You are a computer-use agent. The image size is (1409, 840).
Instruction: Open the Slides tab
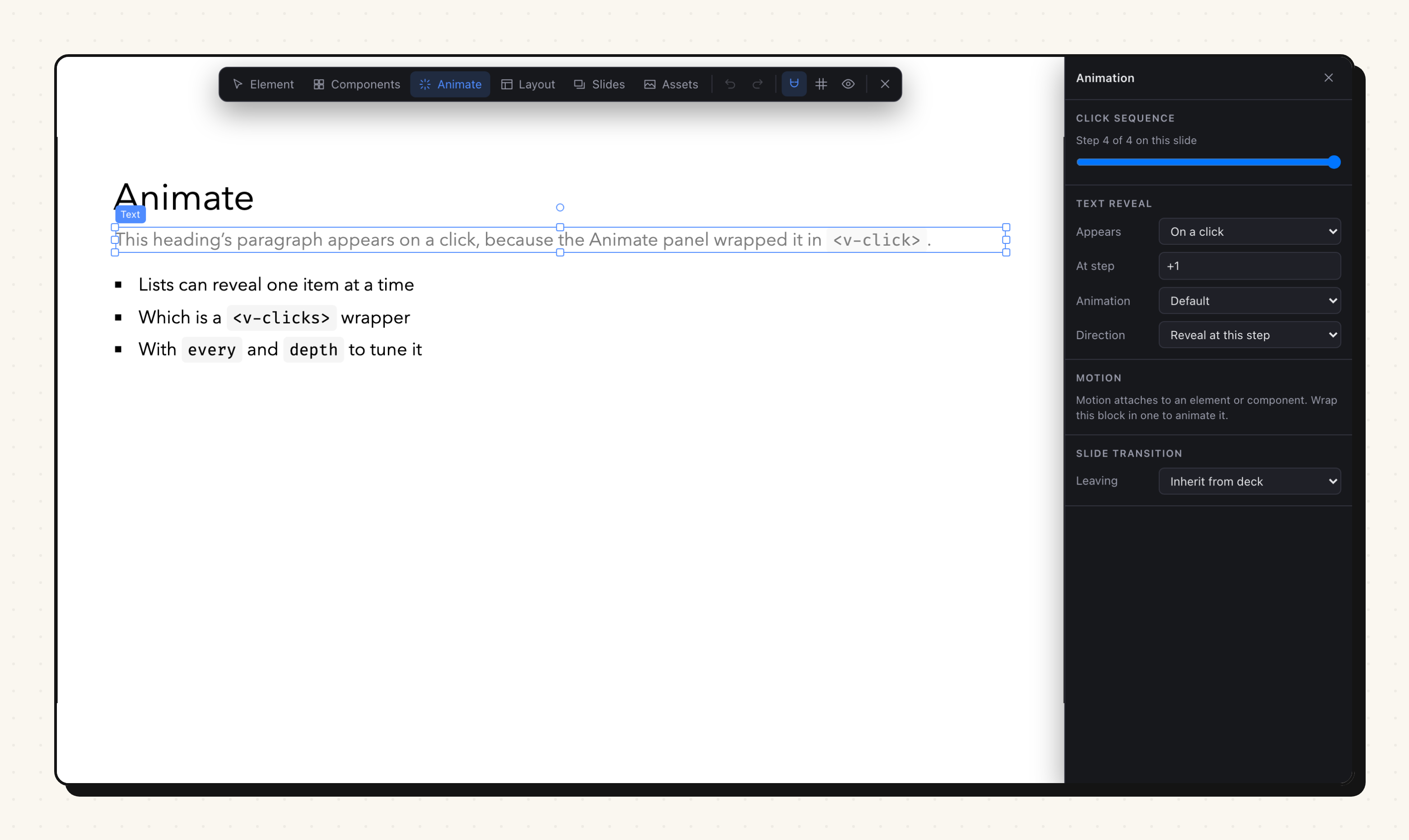[x=599, y=84]
